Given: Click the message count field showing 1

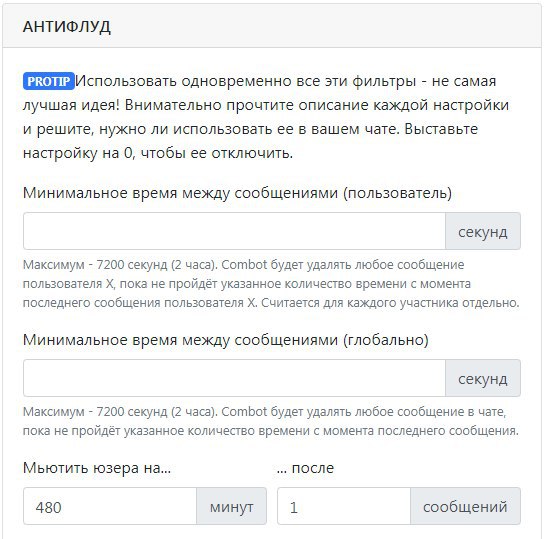Looking at the screenshot, I should tap(344, 506).
